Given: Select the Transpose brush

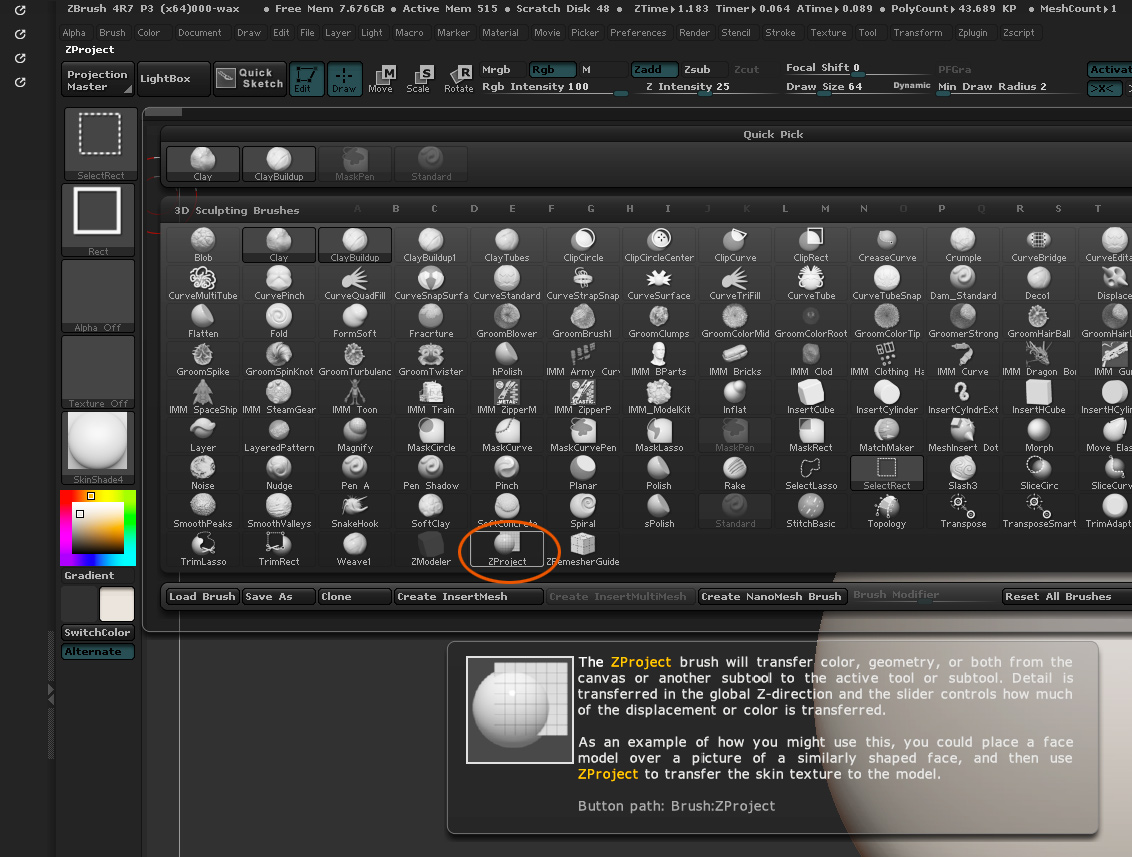Looking at the screenshot, I should click(x=963, y=511).
